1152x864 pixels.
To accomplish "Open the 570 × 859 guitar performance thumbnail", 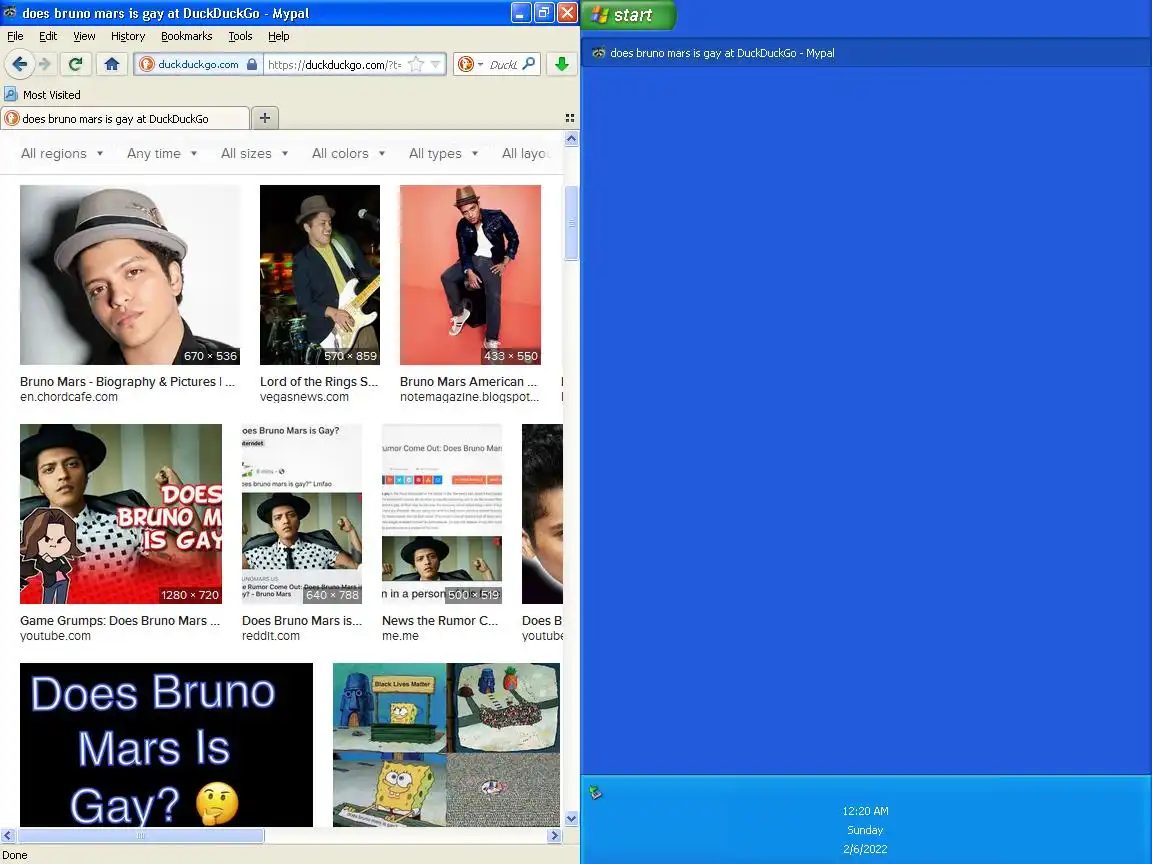I will 320,275.
